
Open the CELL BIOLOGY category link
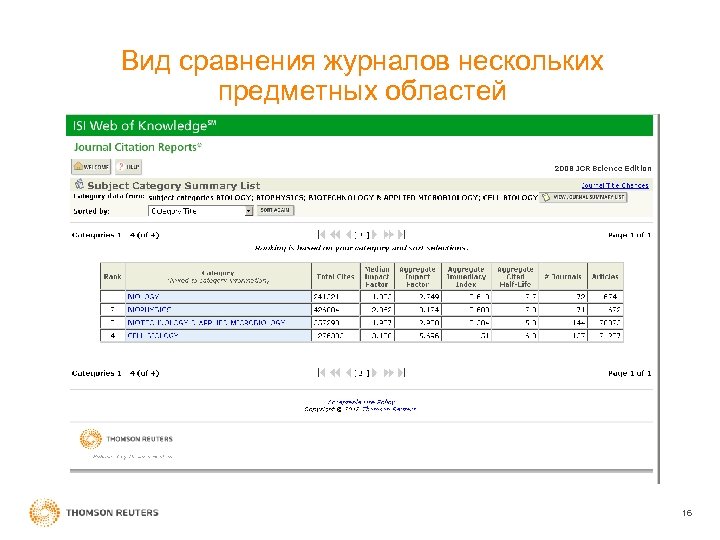(x=153, y=336)
